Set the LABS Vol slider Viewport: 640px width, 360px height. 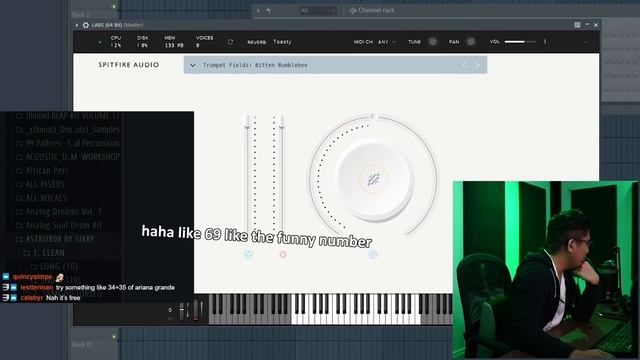pyautogui.click(x=520, y=42)
